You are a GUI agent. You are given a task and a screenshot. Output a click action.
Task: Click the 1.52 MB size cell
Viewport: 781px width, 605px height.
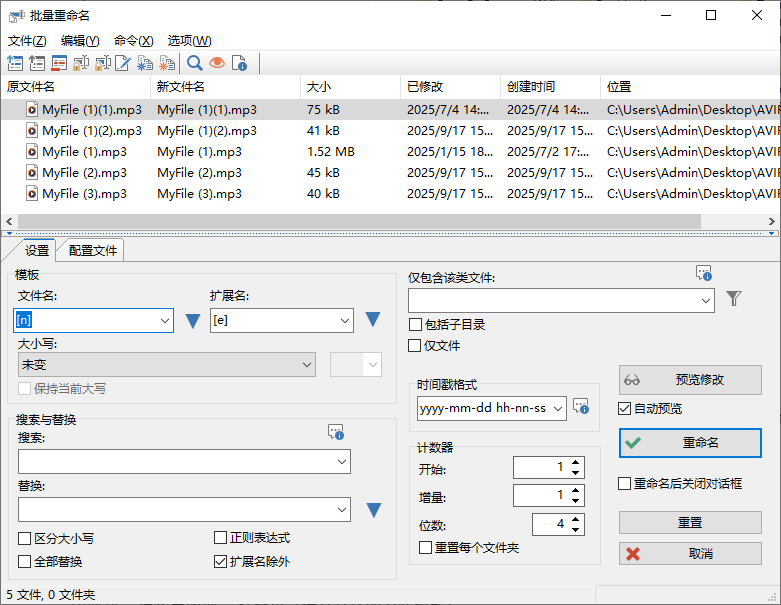pos(331,152)
